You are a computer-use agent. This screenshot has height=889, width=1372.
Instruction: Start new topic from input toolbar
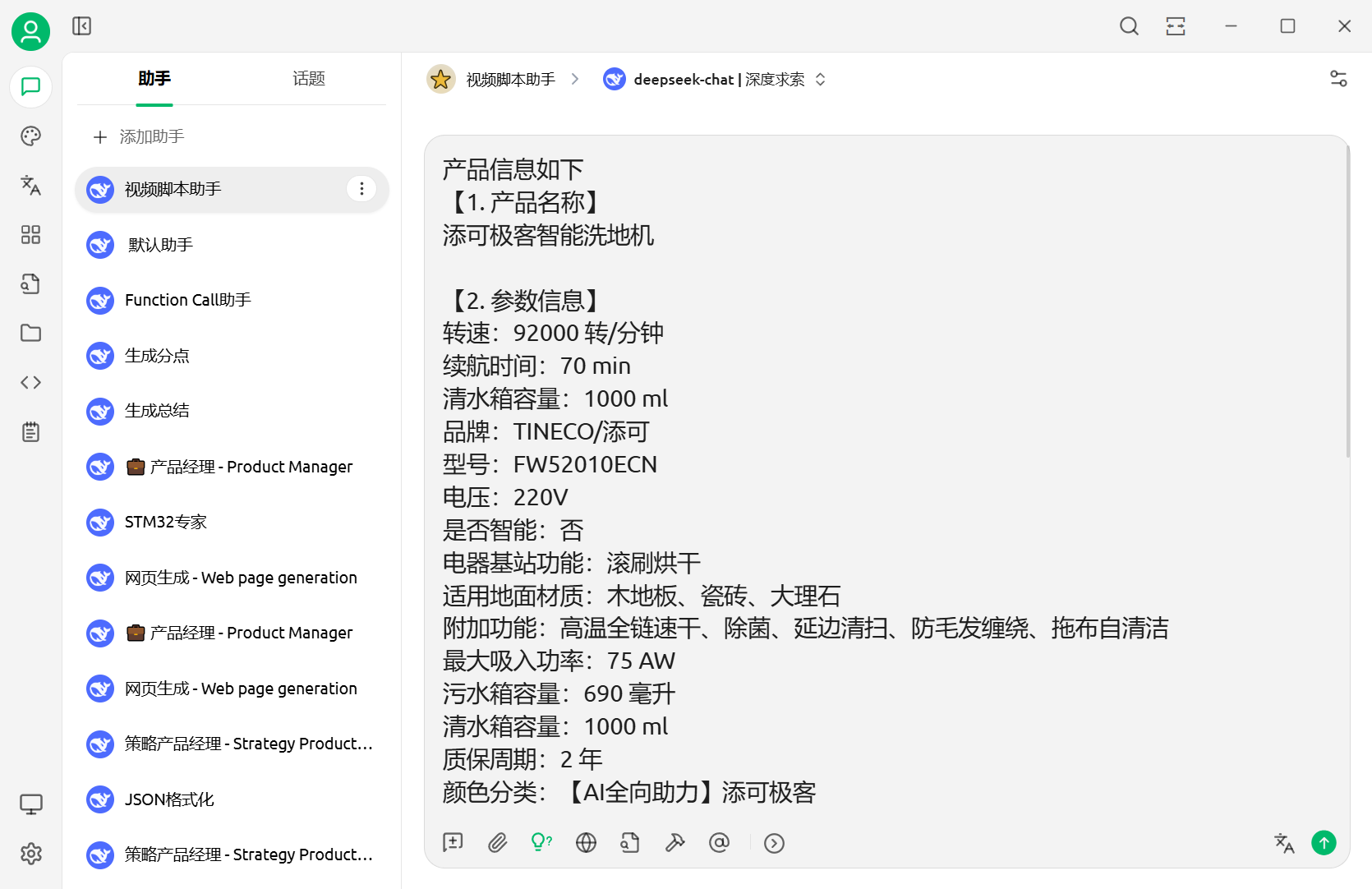453,842
